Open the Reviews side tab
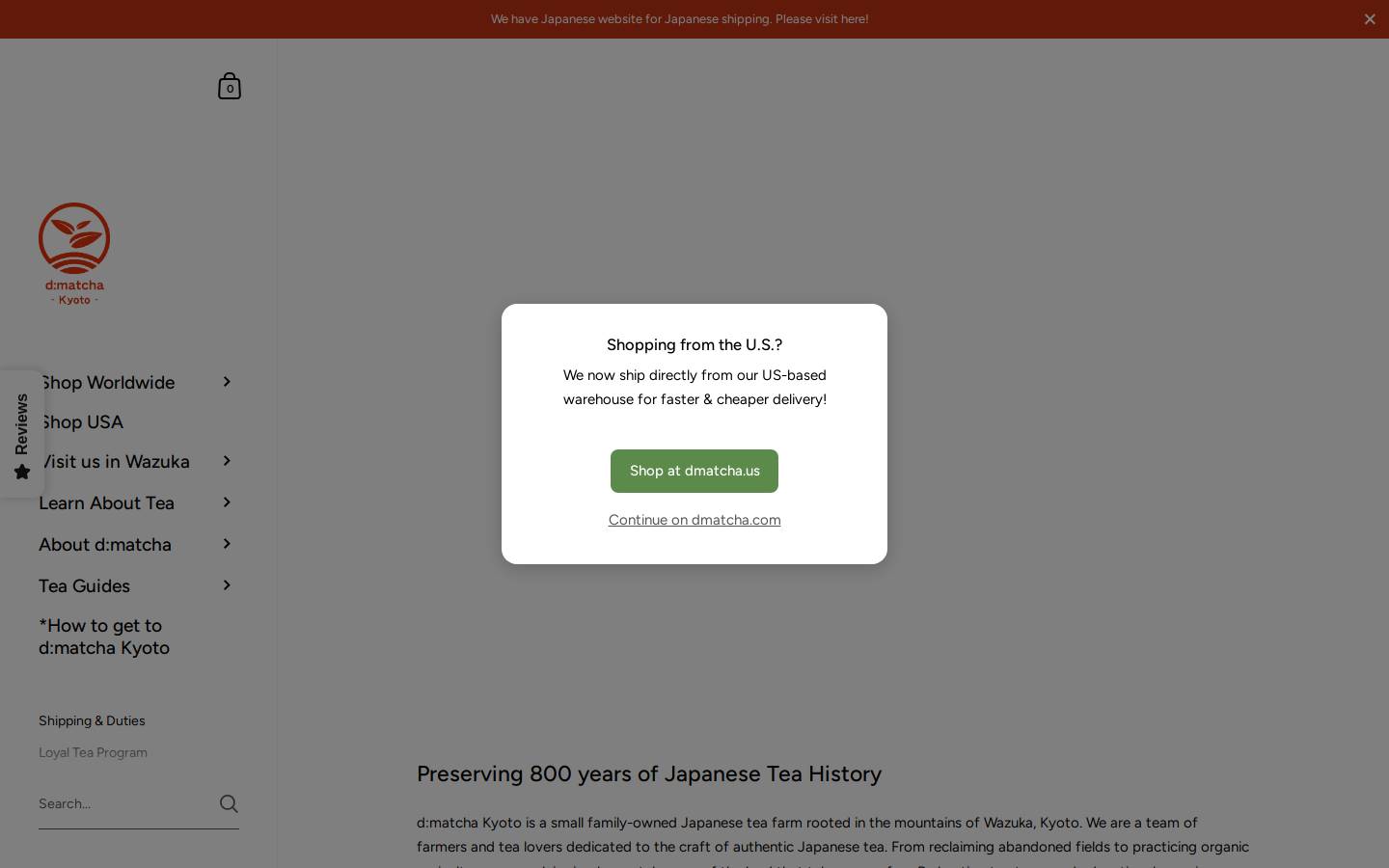The image size is (1389, 868). click(21, 434)
